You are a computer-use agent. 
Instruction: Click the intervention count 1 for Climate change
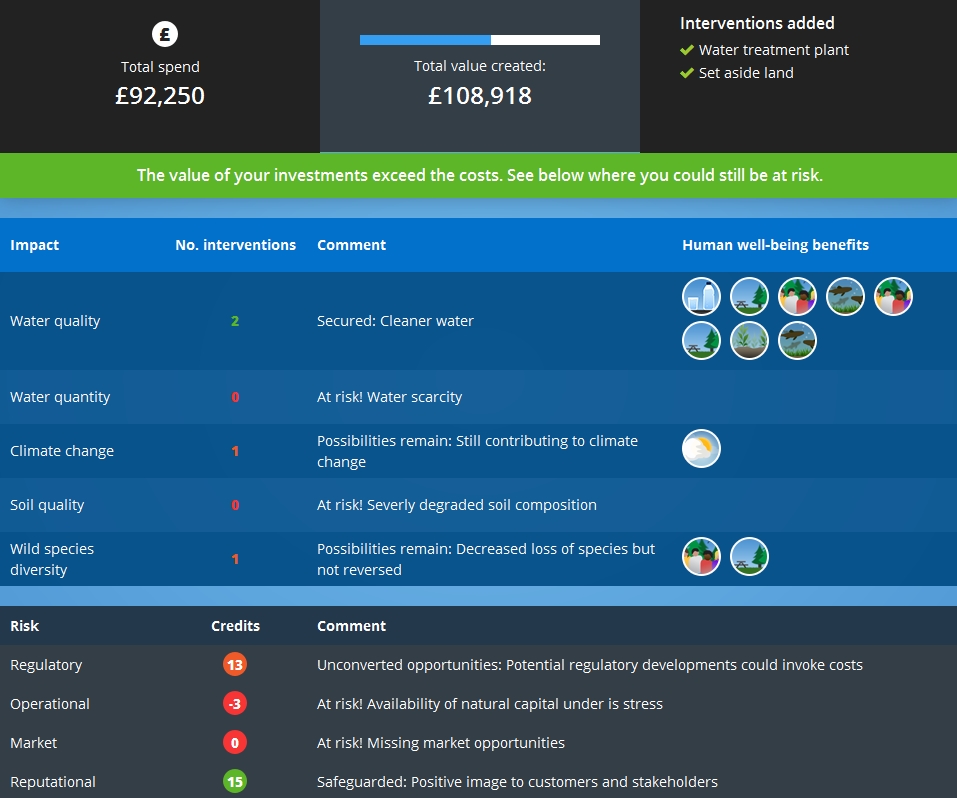[235, 451]
